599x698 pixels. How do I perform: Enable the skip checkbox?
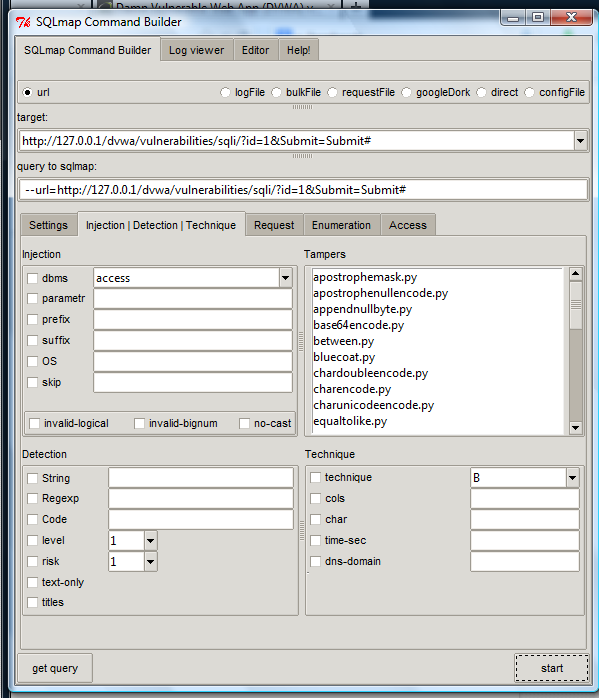[32, 382]
